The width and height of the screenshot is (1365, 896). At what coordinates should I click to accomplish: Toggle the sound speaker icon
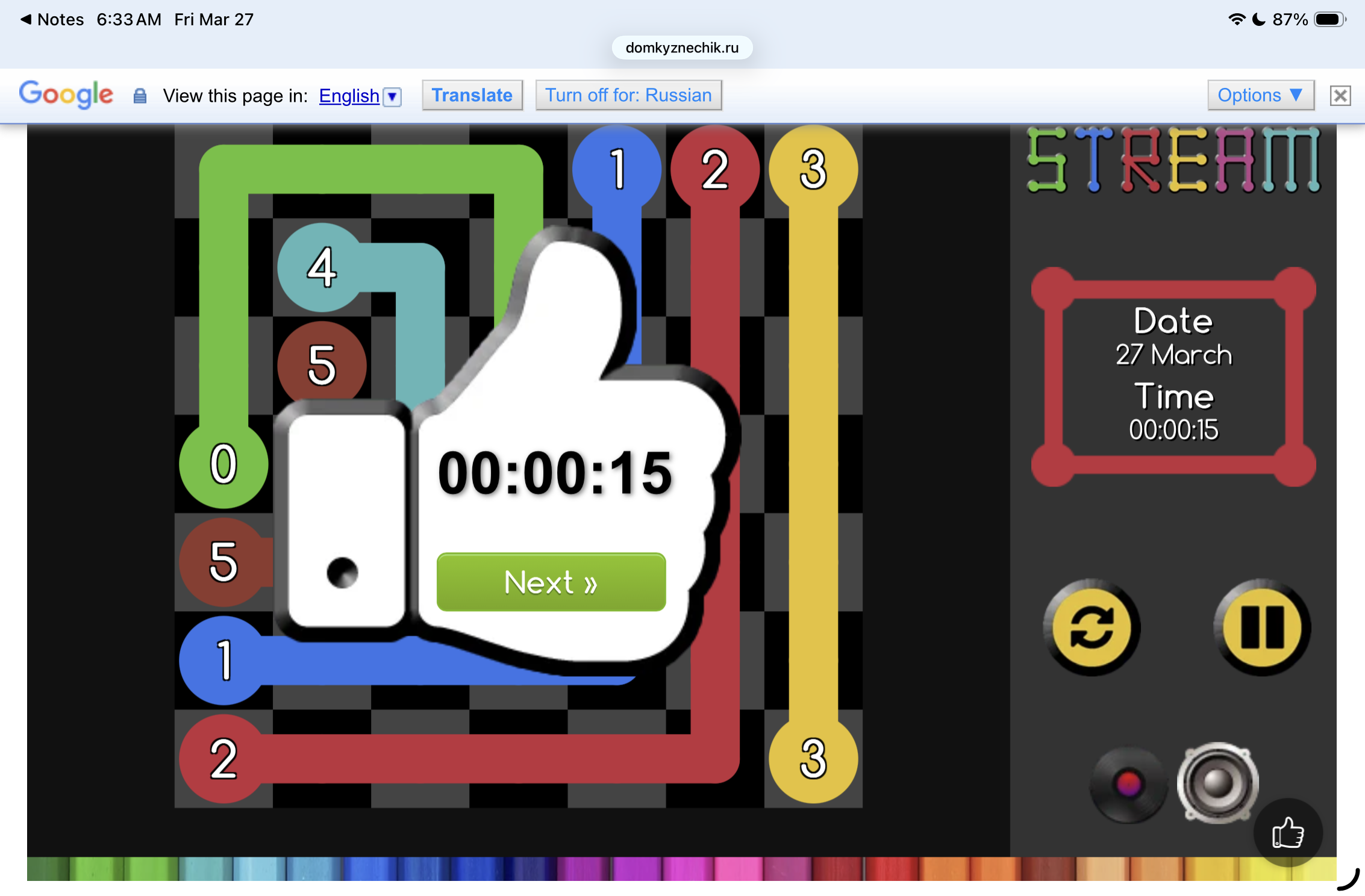click(x=1218, y=783)
